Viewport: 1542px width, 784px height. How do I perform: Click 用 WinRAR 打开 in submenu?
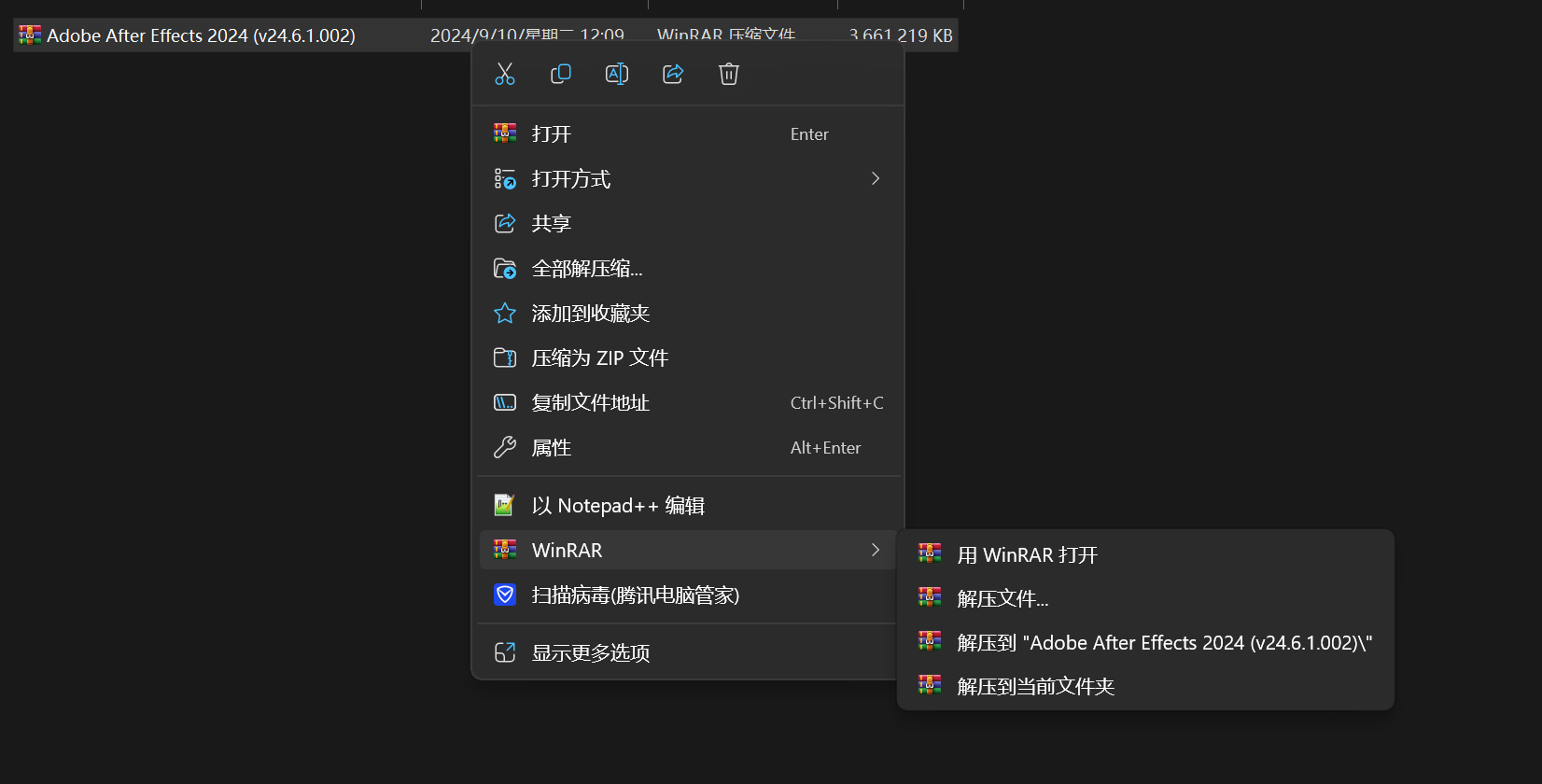1027,555
